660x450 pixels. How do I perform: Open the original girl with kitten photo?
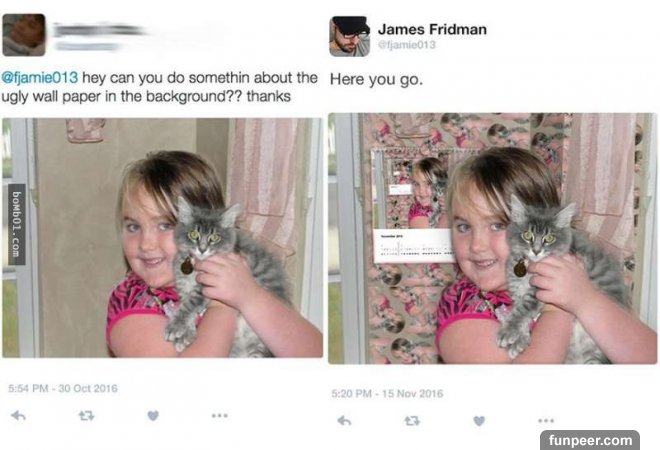[162, 238]
